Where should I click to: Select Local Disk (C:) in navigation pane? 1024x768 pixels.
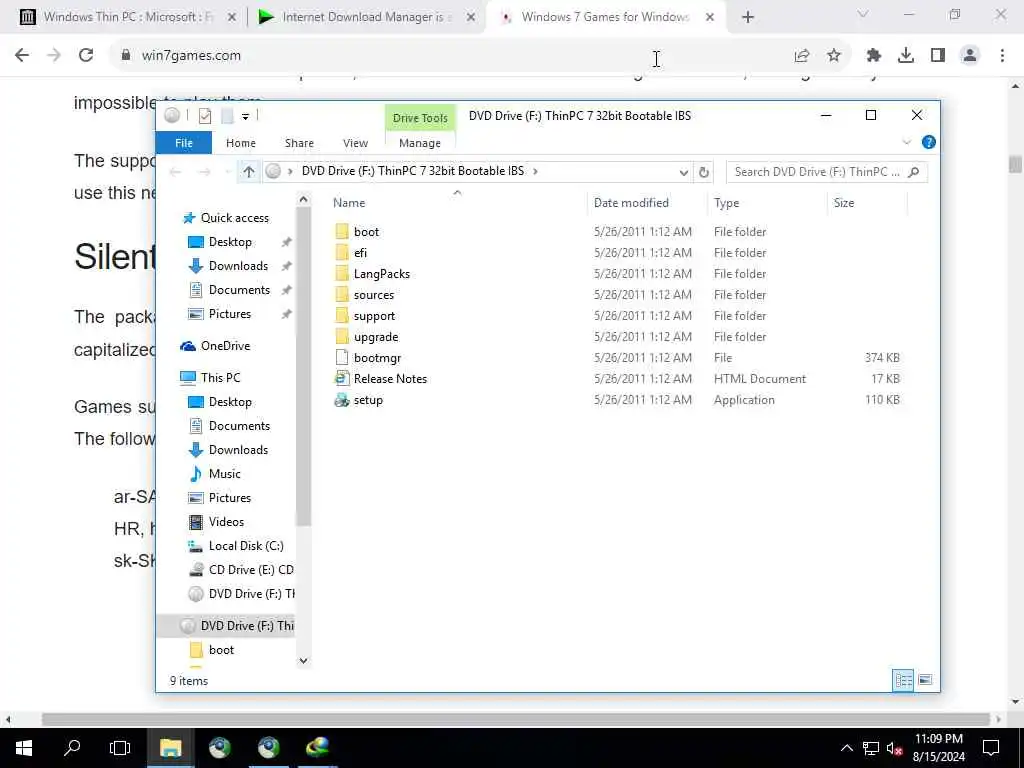[246, 546]
